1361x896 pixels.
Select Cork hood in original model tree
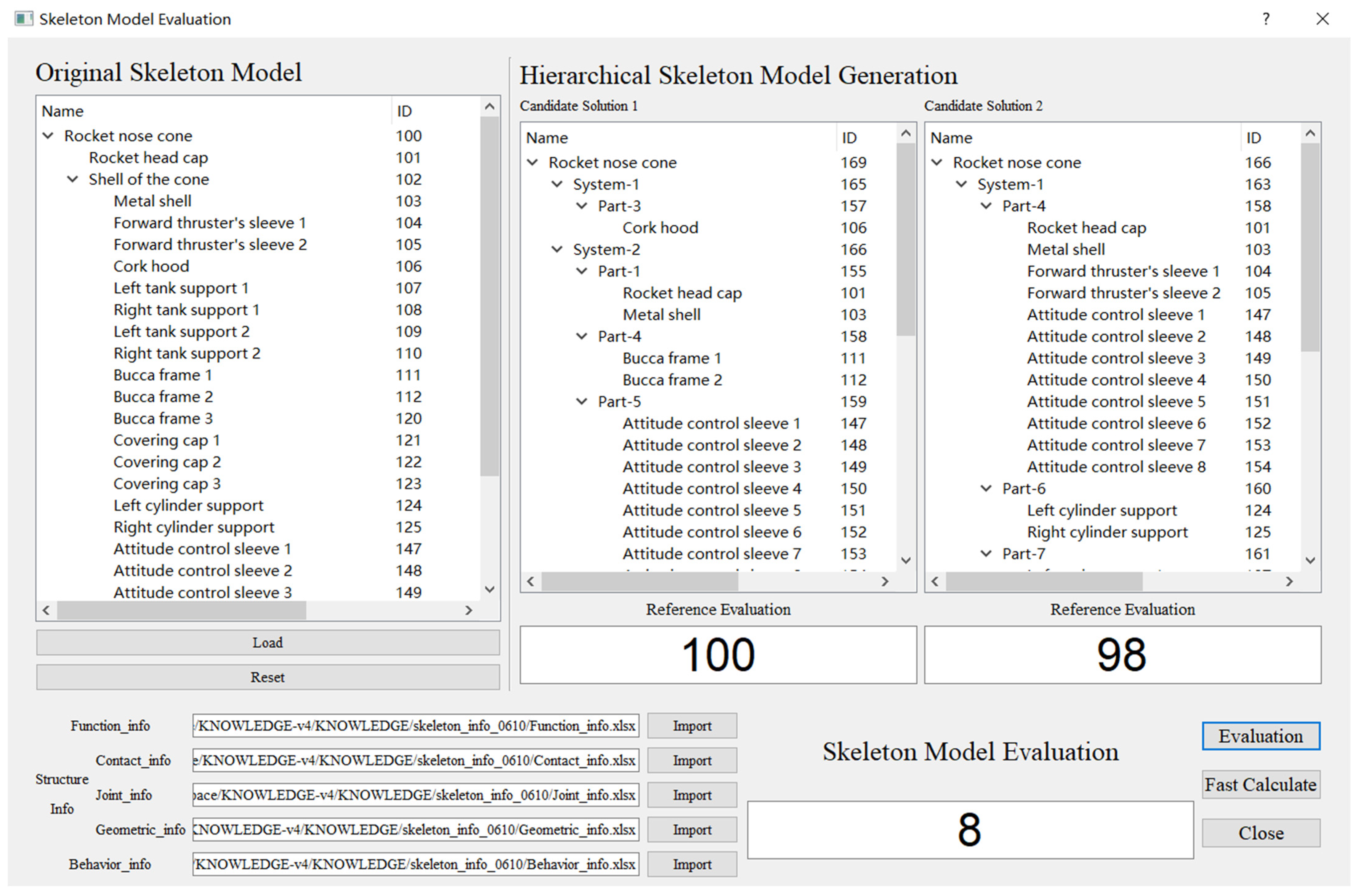151,267
